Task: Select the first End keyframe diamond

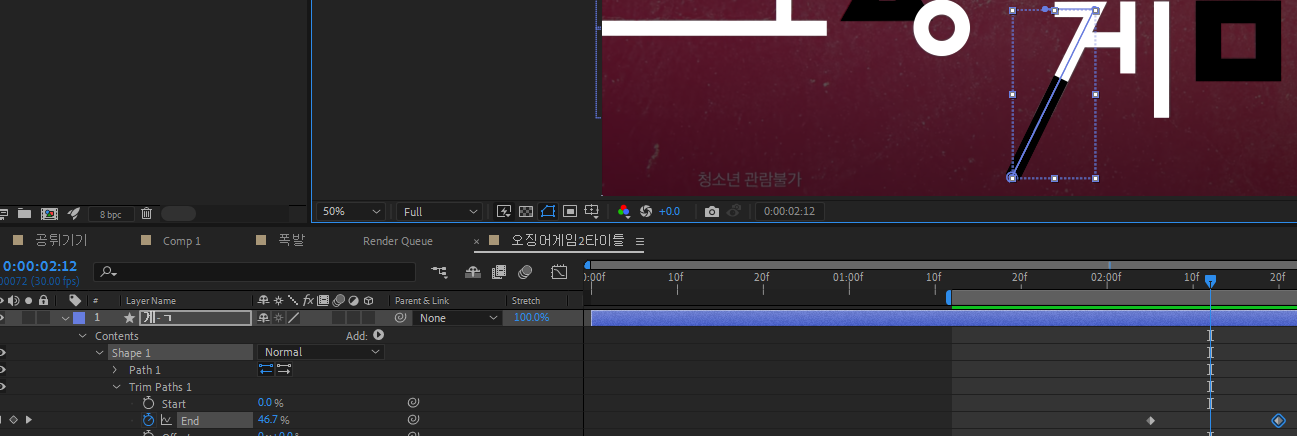Action: pos(1150,420)
